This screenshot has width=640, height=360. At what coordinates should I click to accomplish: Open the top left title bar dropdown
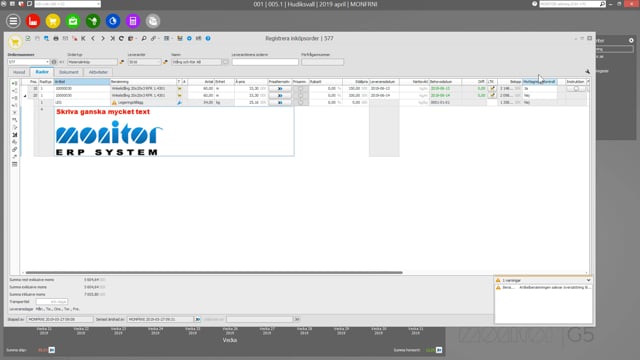(98, 4)
